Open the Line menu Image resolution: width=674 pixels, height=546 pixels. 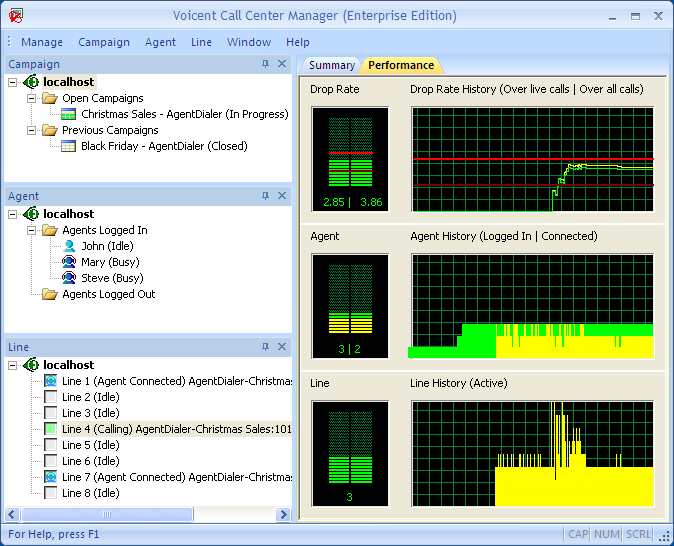click(x=202, y=42)
